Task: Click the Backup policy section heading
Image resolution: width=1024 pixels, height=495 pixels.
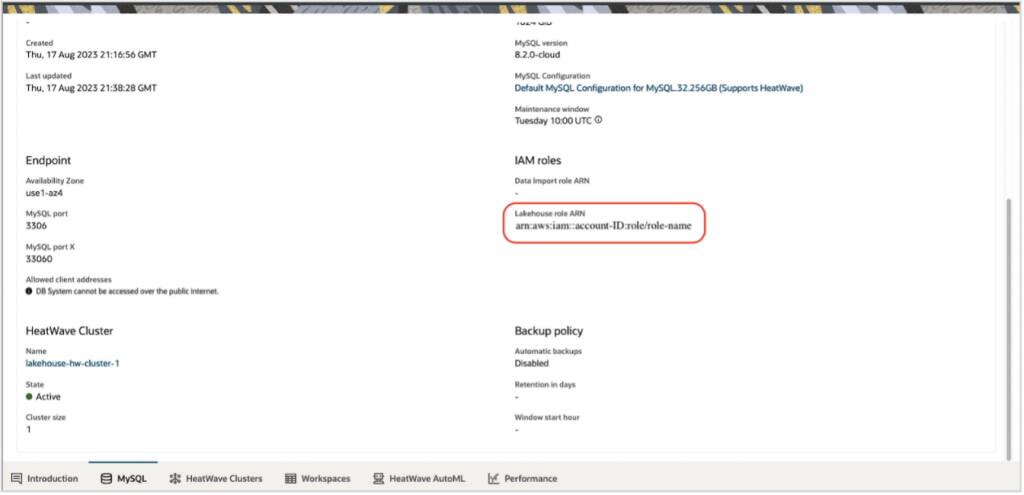Action: [549, 331]
